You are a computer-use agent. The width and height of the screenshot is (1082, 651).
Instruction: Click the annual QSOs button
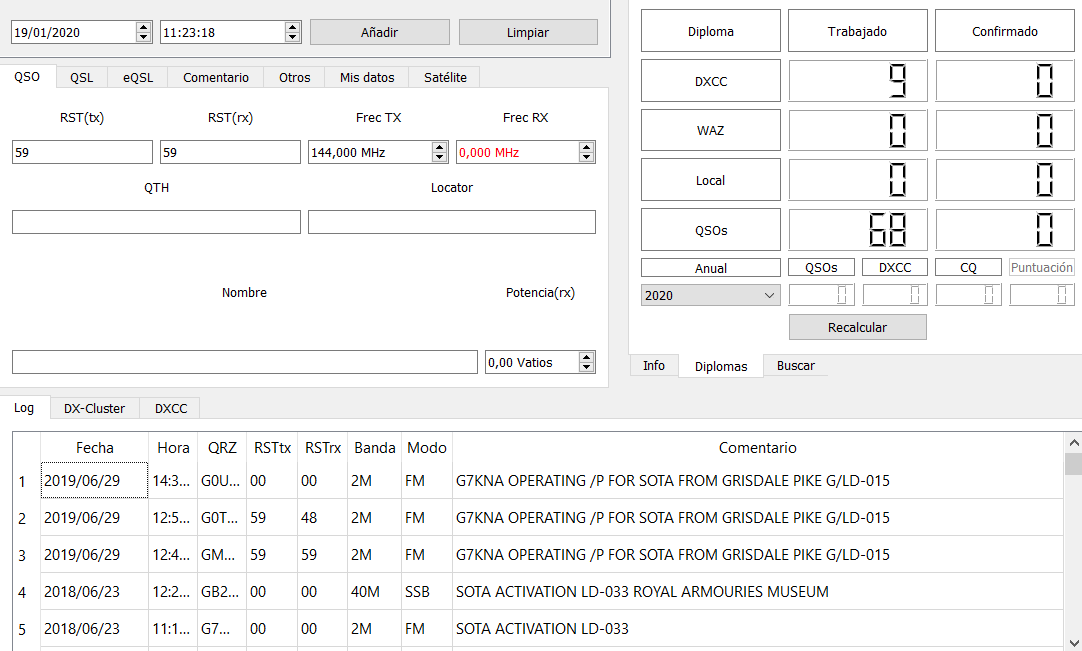point(821,267)
